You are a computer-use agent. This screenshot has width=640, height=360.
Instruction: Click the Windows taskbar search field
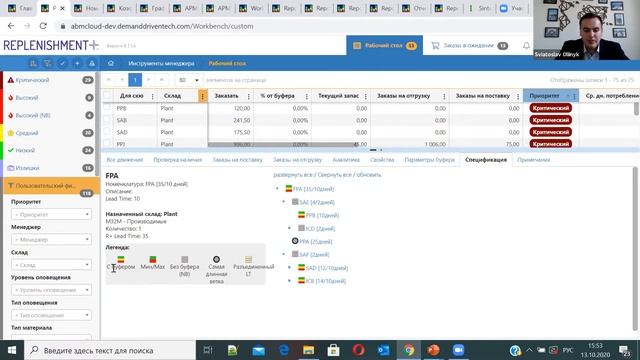pos(110,350)
